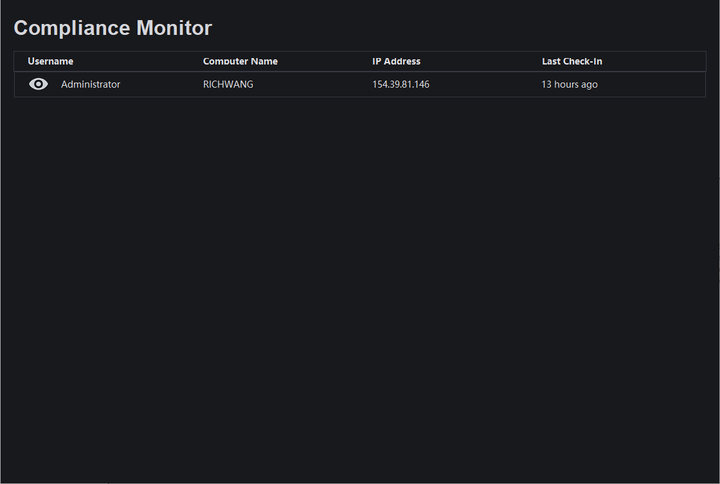Click the RICHWANG computer name
The image size is (720, 484).
click(x=228, y=84)
